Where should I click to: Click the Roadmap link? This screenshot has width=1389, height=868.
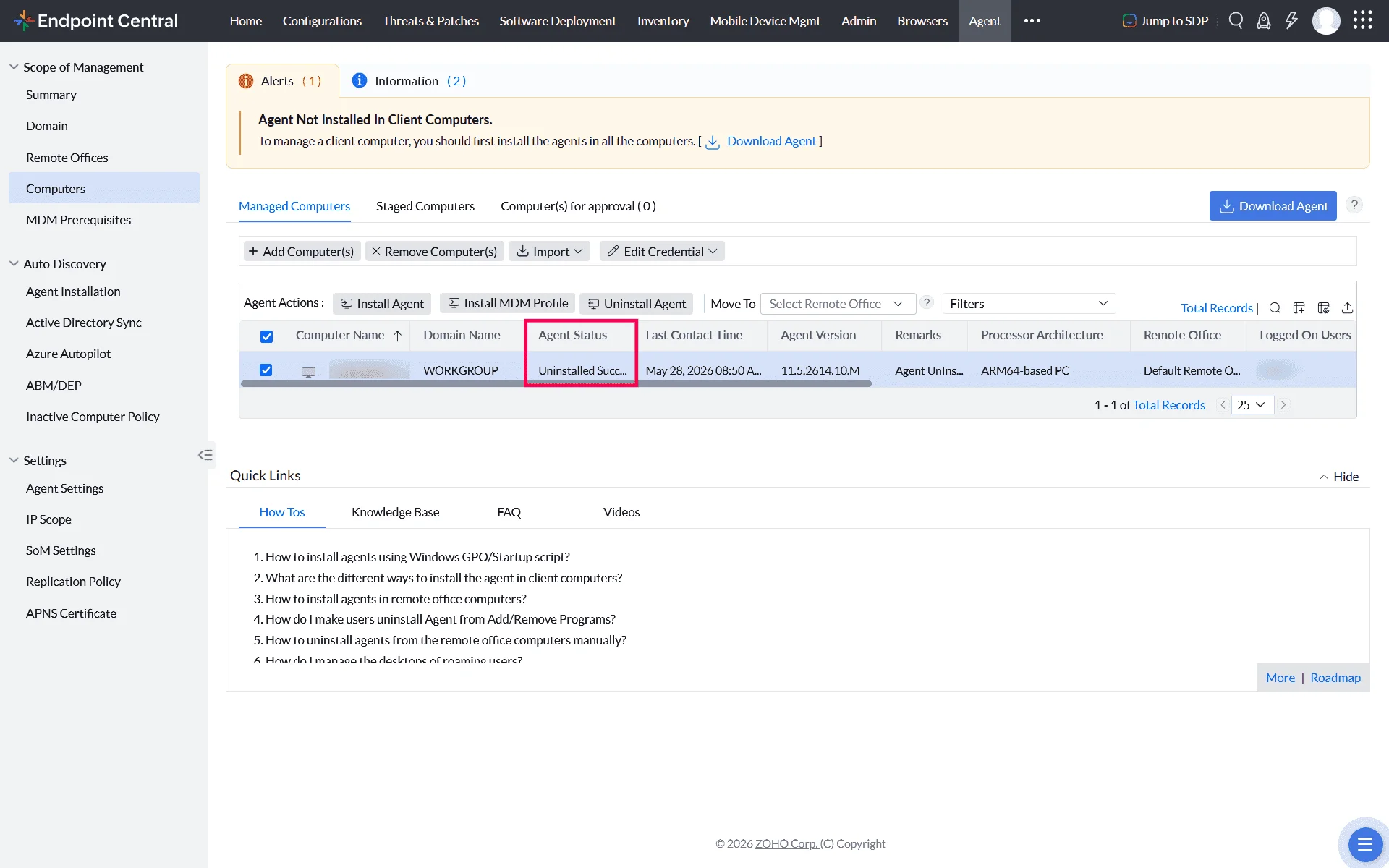(1335, 678)
